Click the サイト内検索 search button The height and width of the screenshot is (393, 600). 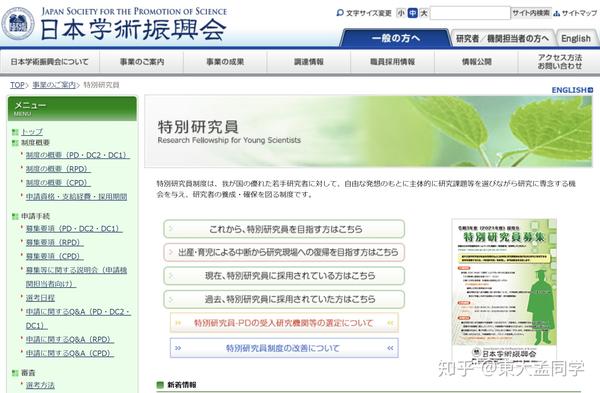[x=531, y=13]
